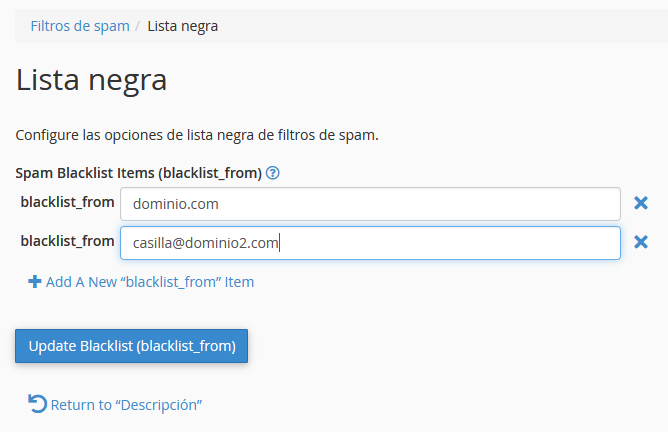The width and height of the screenshot is (668, 432).
Task: Click the second blacklist_from label
Action: point(67,242)
